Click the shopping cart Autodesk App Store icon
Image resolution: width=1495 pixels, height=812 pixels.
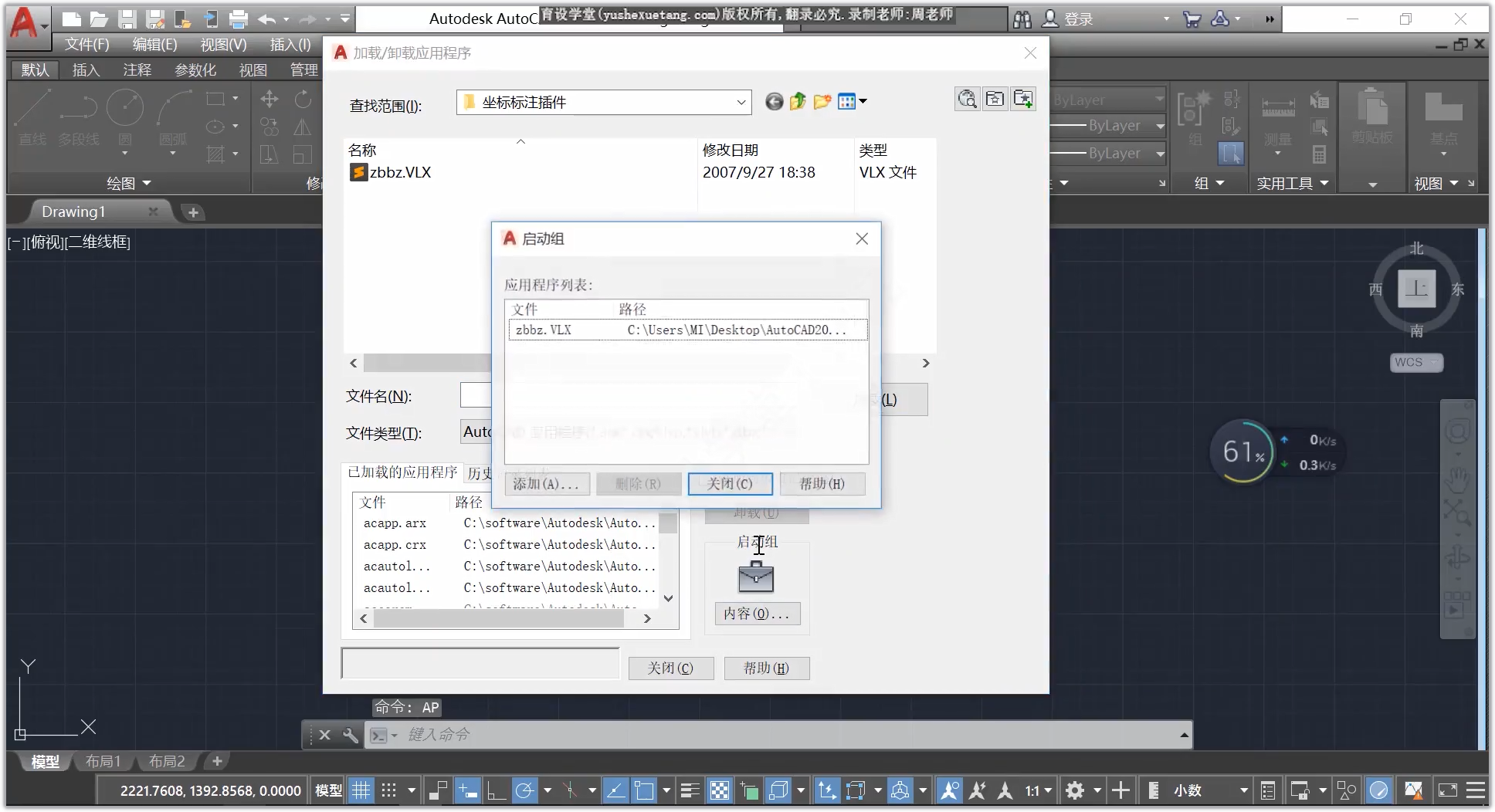click(1192, 19)
